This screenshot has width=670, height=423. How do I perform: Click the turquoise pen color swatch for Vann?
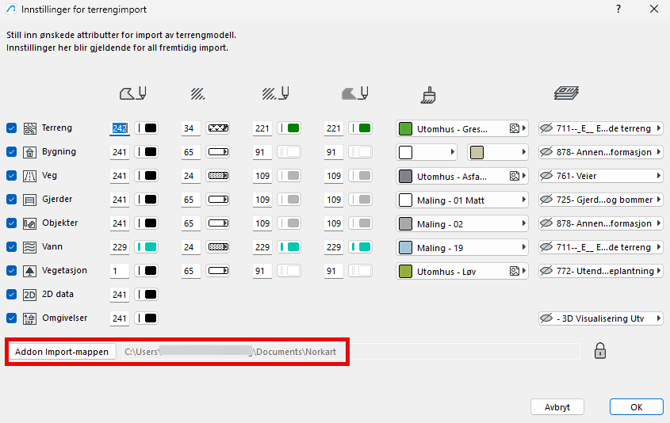tap(149, 247)
